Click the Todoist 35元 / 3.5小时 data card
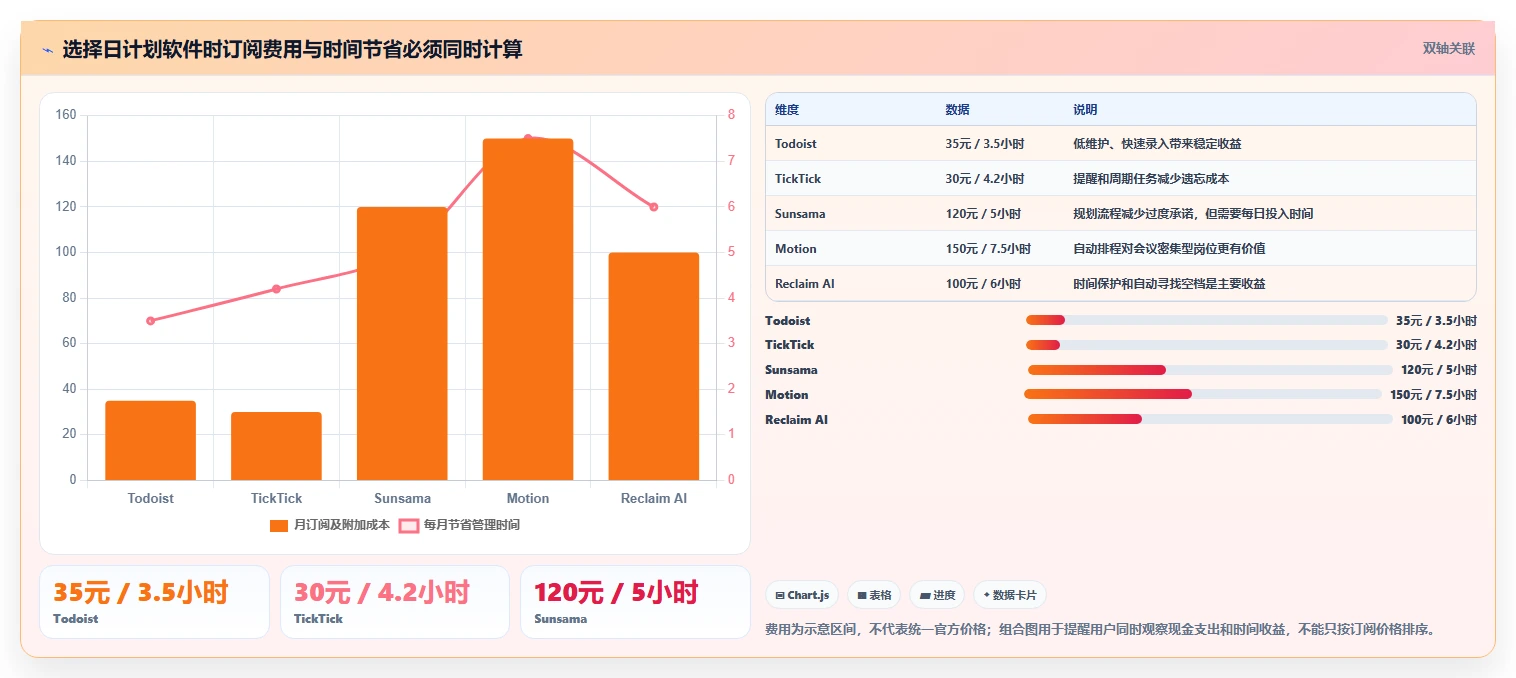The image size is (1516, 678). point(154,602)
